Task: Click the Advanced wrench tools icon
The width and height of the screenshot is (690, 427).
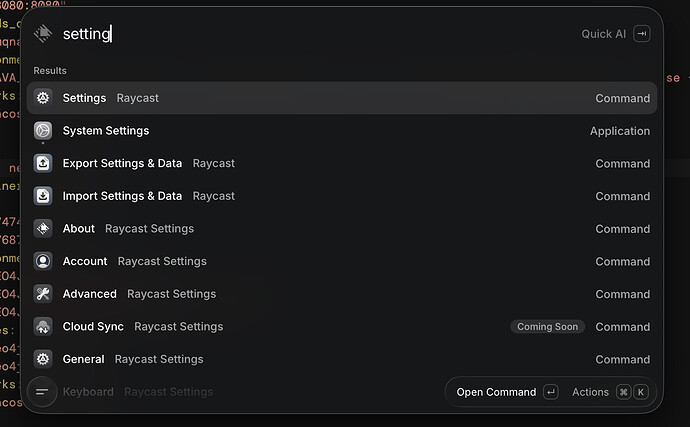Action: pyautogui.click(x=43, y=294)
